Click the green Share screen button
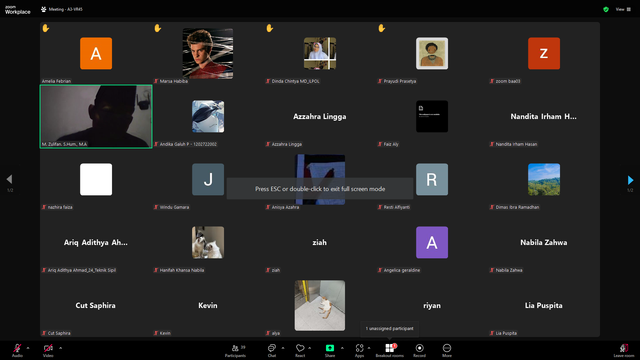The image size is (640, 360). pos(330,348)
